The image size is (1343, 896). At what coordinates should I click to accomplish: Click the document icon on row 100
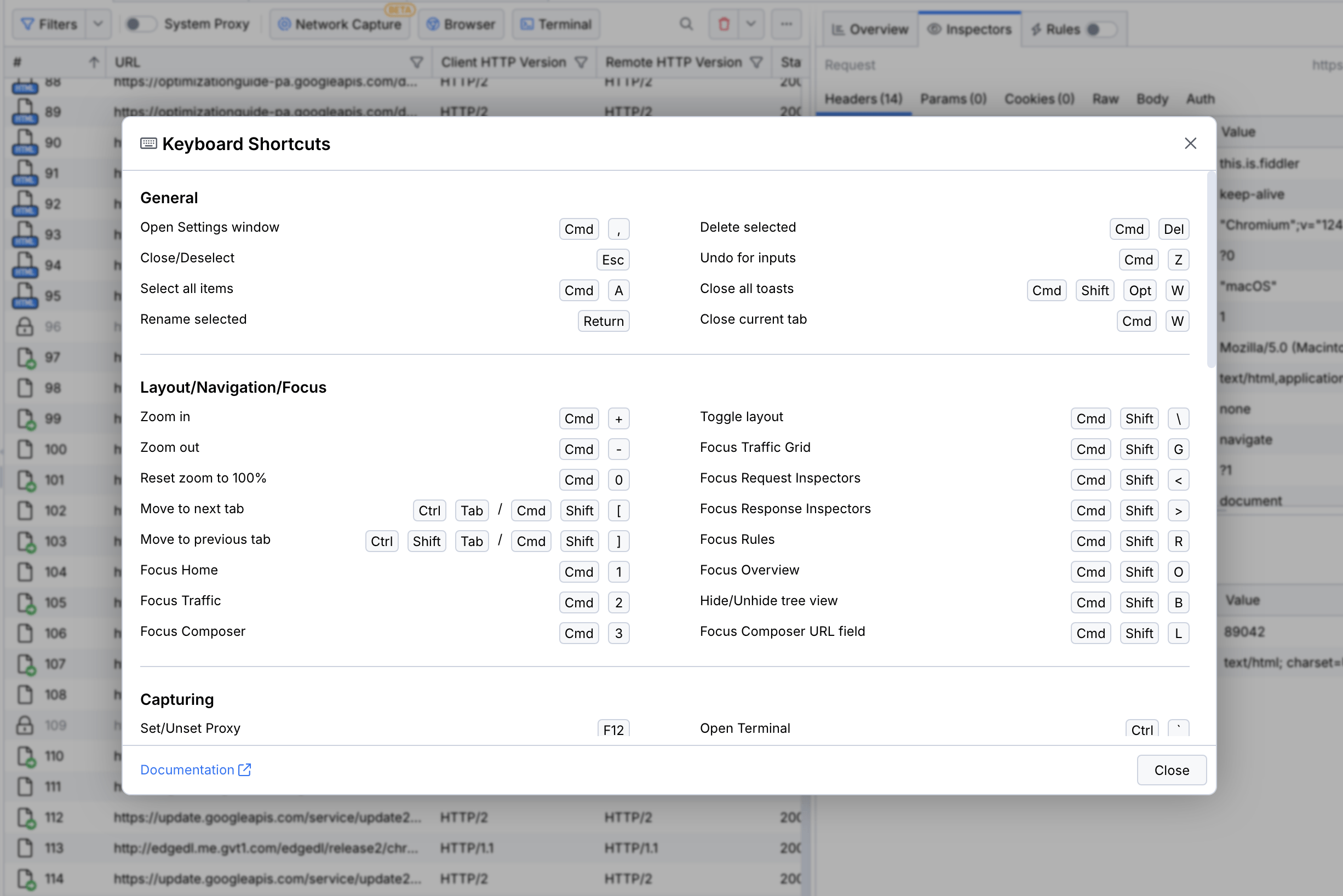(x=25, y=449)
